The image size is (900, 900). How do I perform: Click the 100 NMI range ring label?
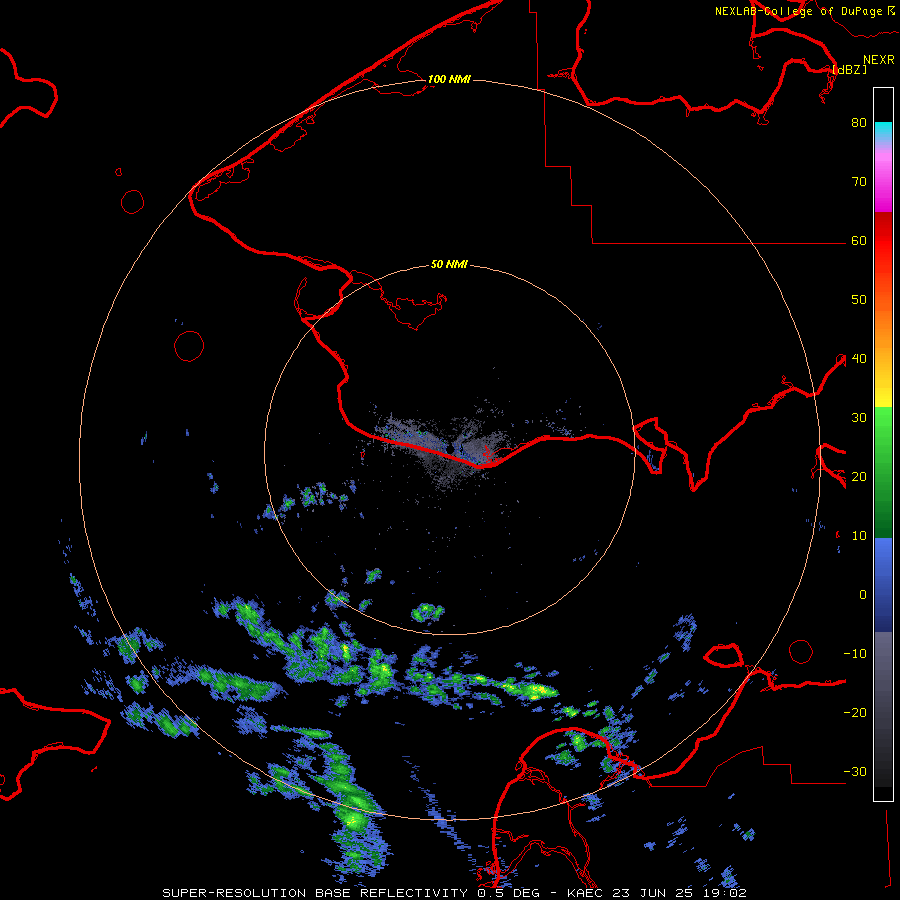coord(449,79)
